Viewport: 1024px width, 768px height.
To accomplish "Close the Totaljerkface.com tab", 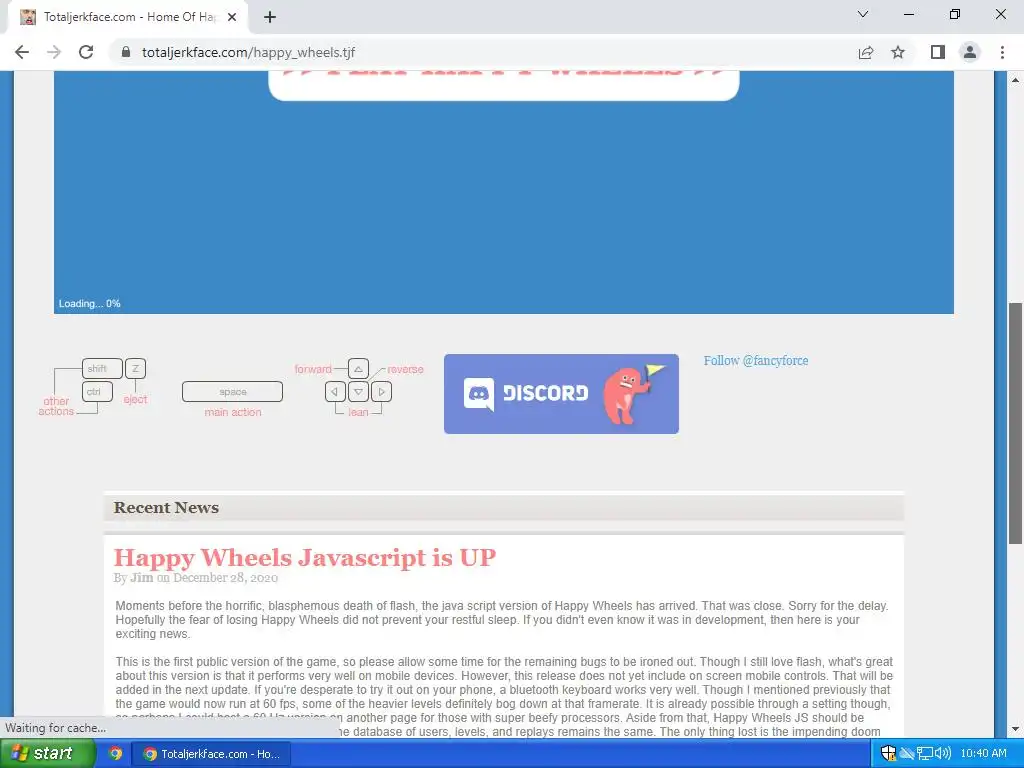I will click(x=232, y=17).
